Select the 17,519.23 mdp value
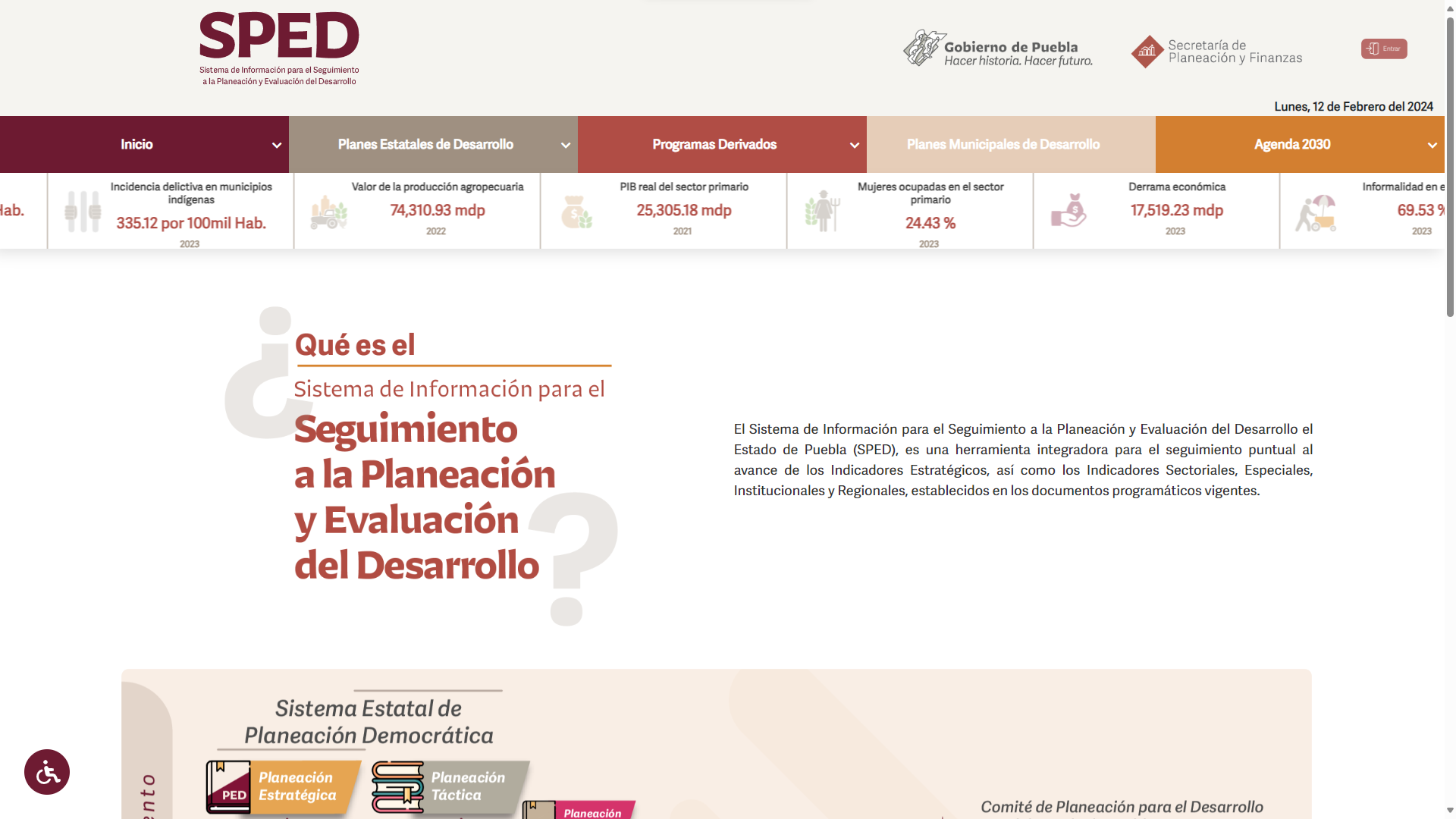Screen dimensions: 1456x819 pyautogui.click(x=1177, y=210)
